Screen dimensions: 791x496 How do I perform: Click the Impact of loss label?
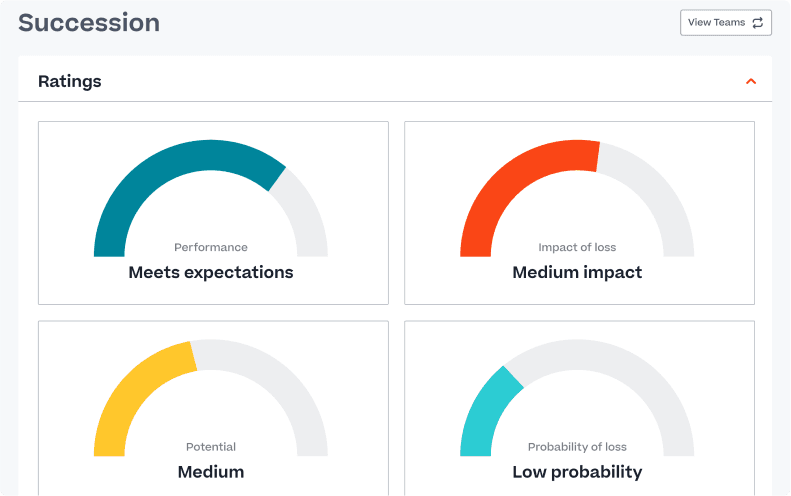pos(577,247)
